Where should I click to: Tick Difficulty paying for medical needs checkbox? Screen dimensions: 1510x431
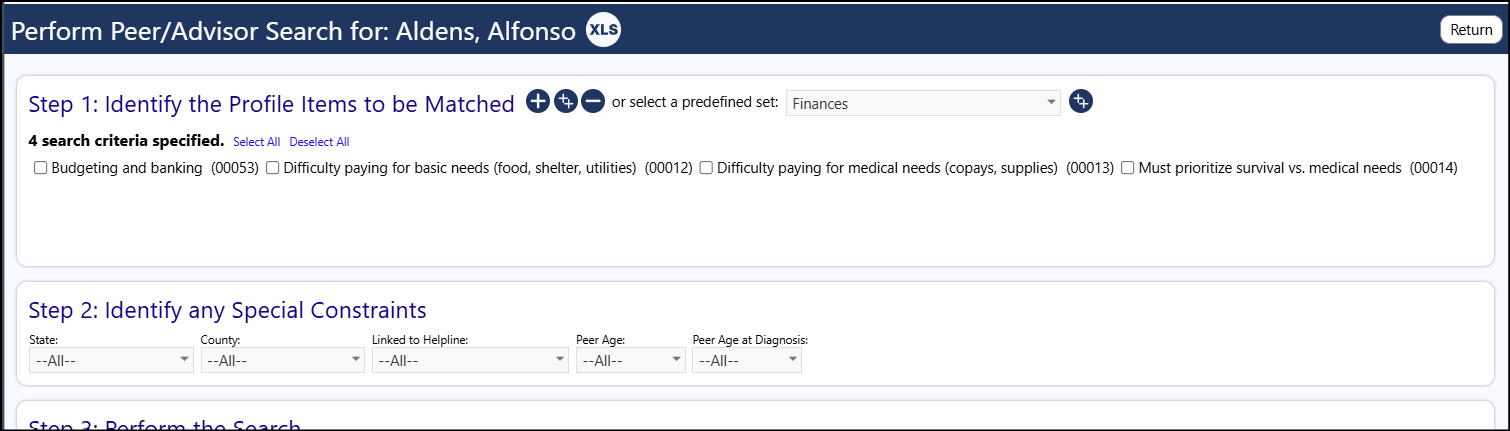[x=706, y=168]
